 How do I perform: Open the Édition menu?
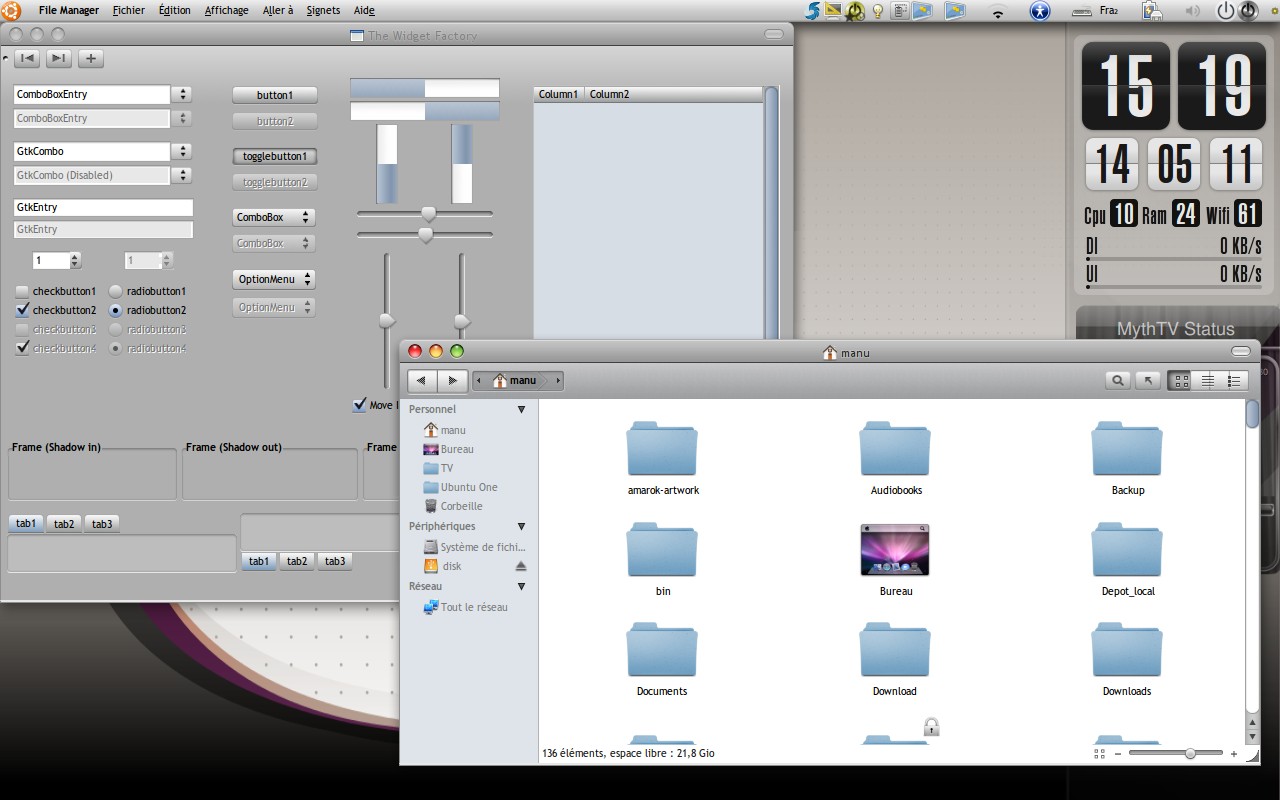click(174, 10)
